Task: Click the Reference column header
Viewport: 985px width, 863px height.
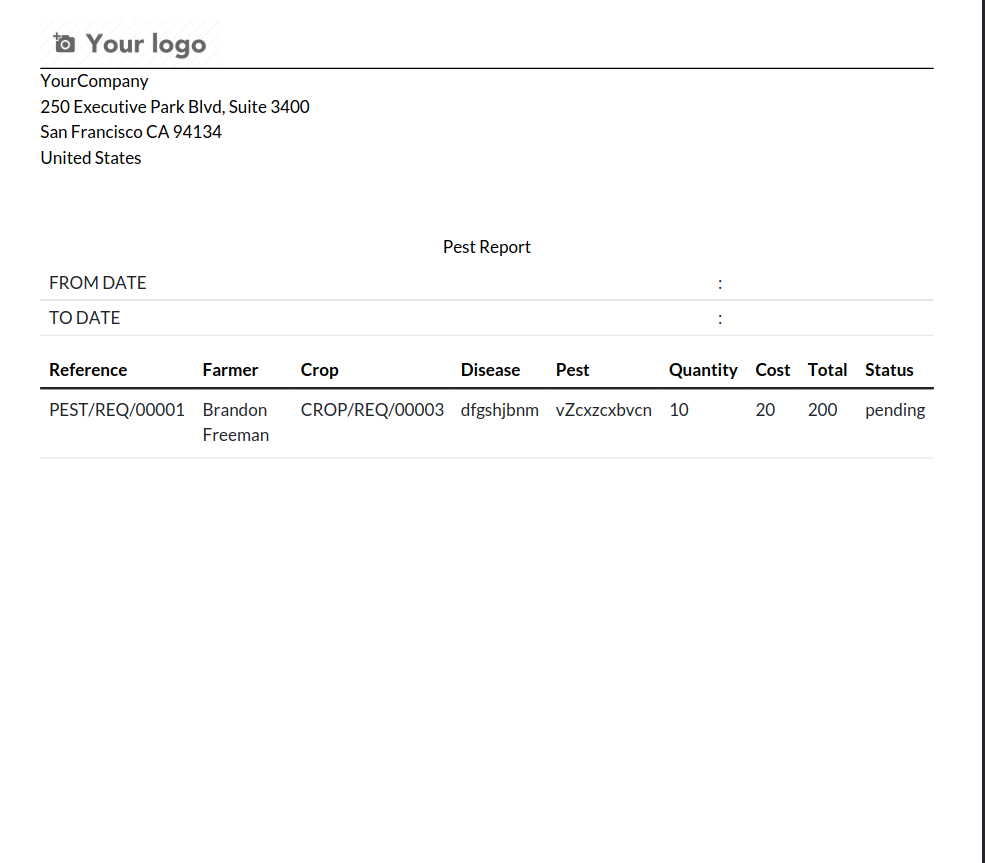Action: [88, 370]
